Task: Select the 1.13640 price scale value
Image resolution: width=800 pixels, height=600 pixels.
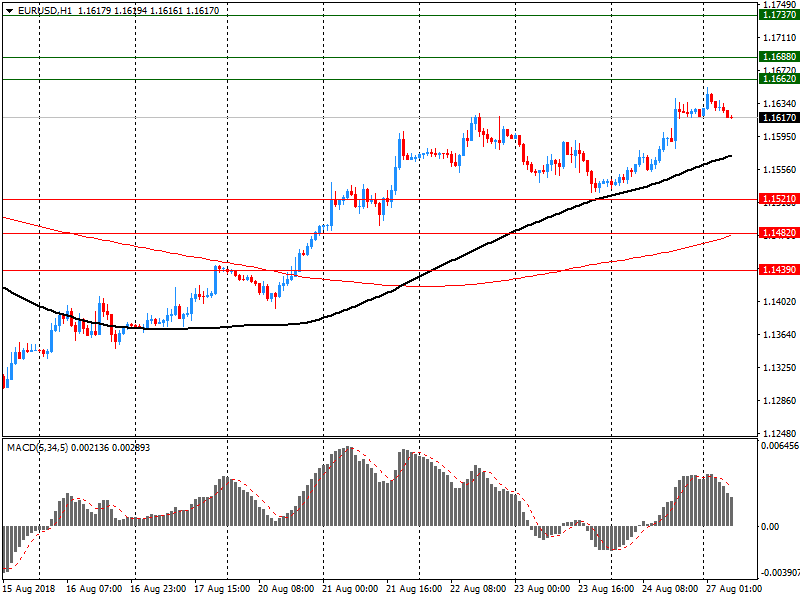Action: (x=780, y=335)
